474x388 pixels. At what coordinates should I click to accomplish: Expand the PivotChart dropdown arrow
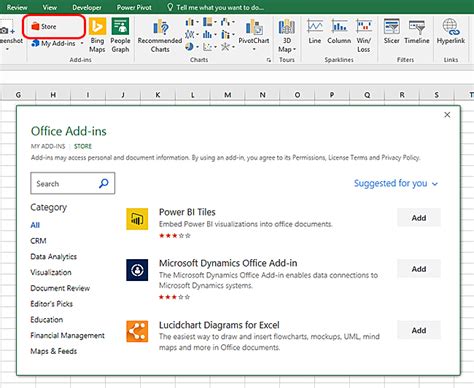pos(254,49)
